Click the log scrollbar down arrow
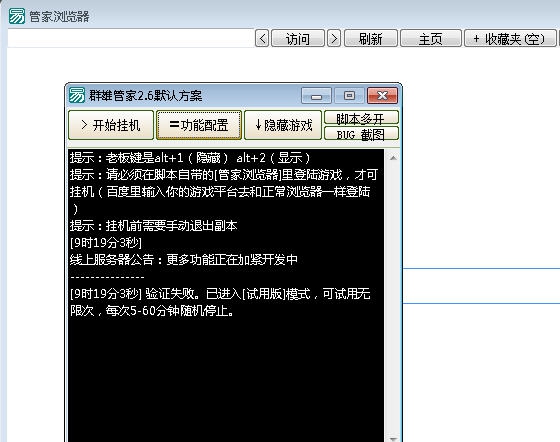560x442 pixels. click(x=393, y=438)
